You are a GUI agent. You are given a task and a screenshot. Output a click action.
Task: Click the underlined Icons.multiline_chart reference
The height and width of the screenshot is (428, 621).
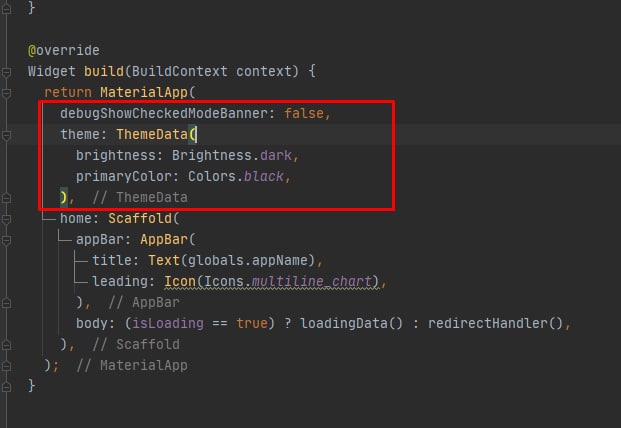point(288,282)
